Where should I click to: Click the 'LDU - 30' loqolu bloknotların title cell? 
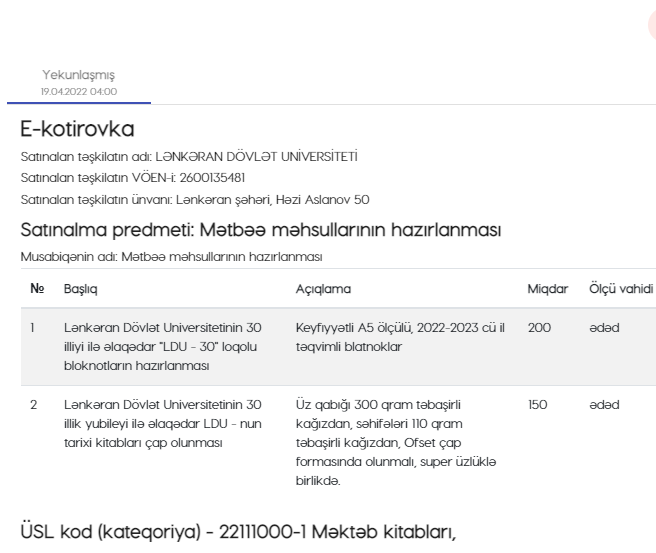click(x=163, y=346)
